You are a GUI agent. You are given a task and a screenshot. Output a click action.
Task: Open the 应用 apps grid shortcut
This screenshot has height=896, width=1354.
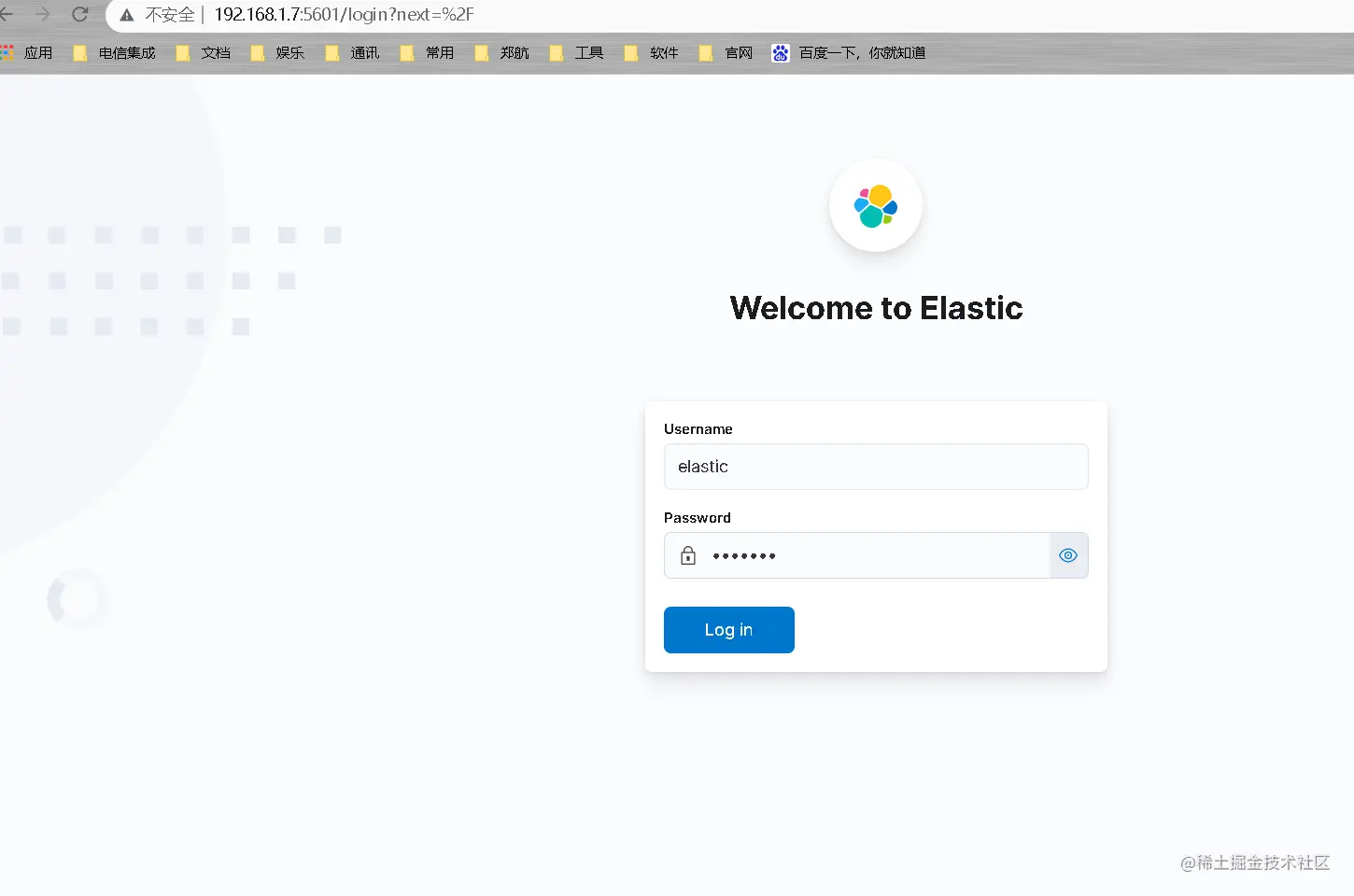(x=27, y=53)
